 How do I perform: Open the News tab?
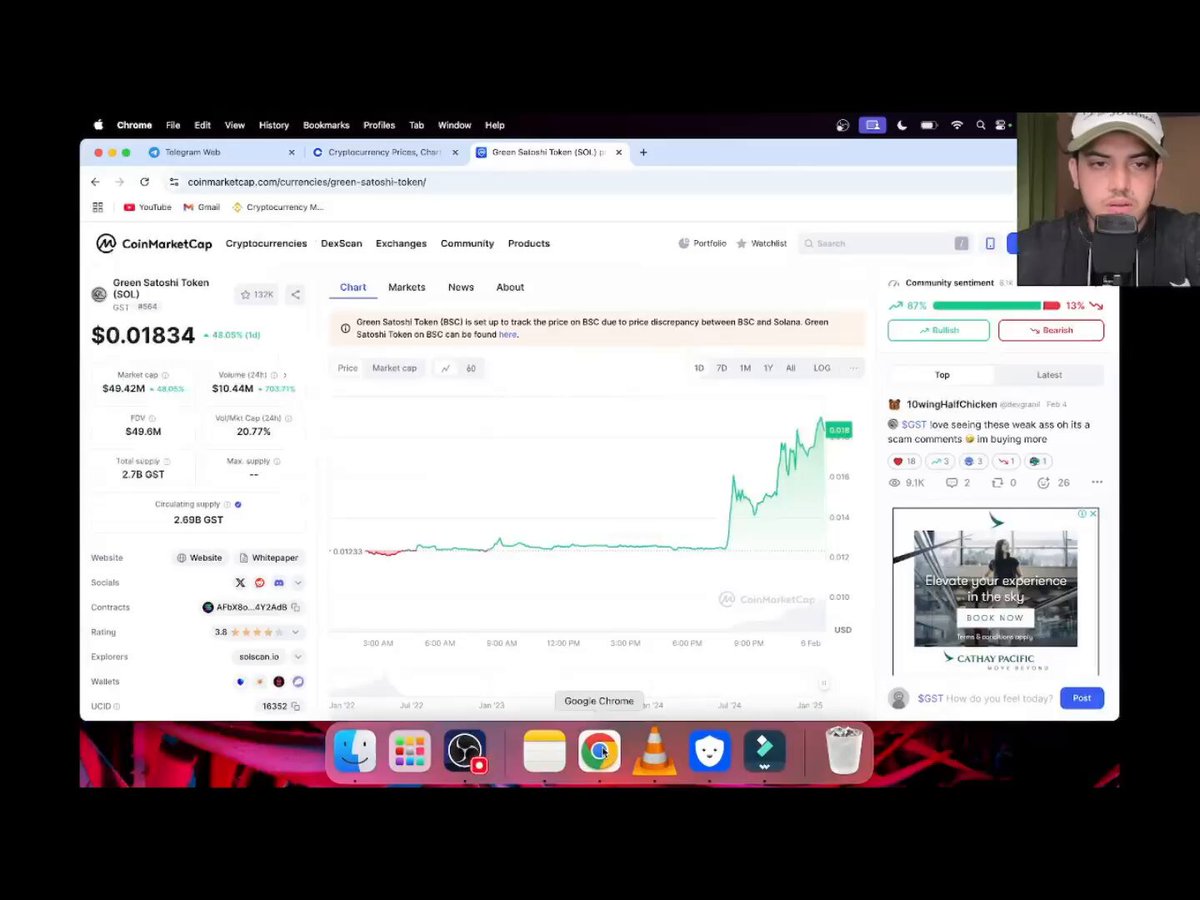pyautogui.click(x=461, y=287)
